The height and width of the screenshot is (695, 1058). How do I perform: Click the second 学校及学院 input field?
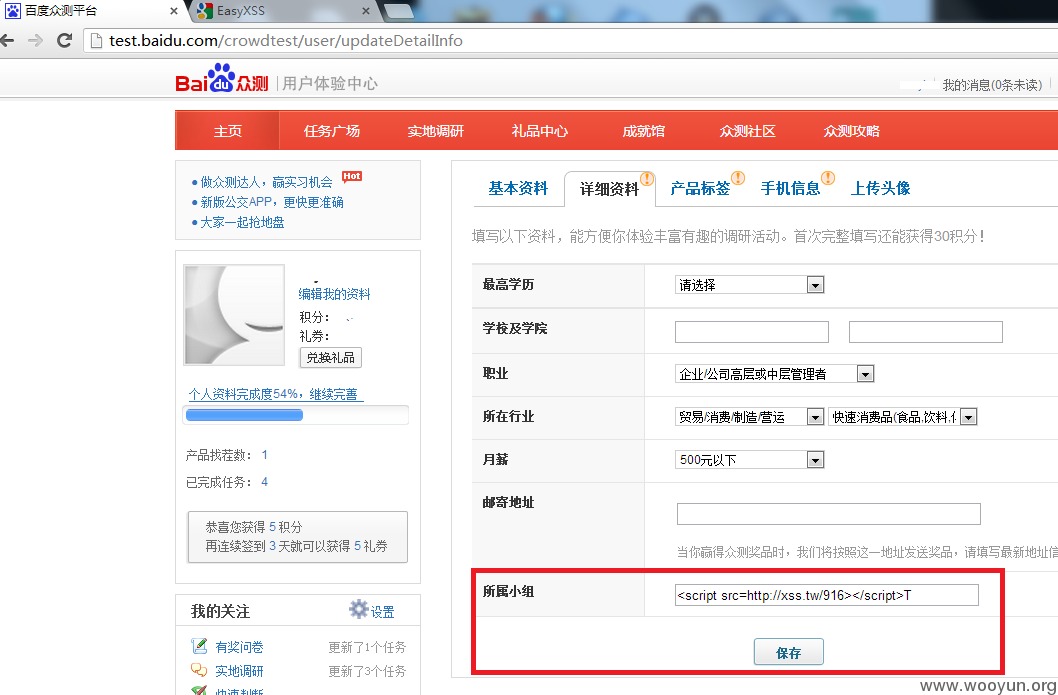point(926,332)
